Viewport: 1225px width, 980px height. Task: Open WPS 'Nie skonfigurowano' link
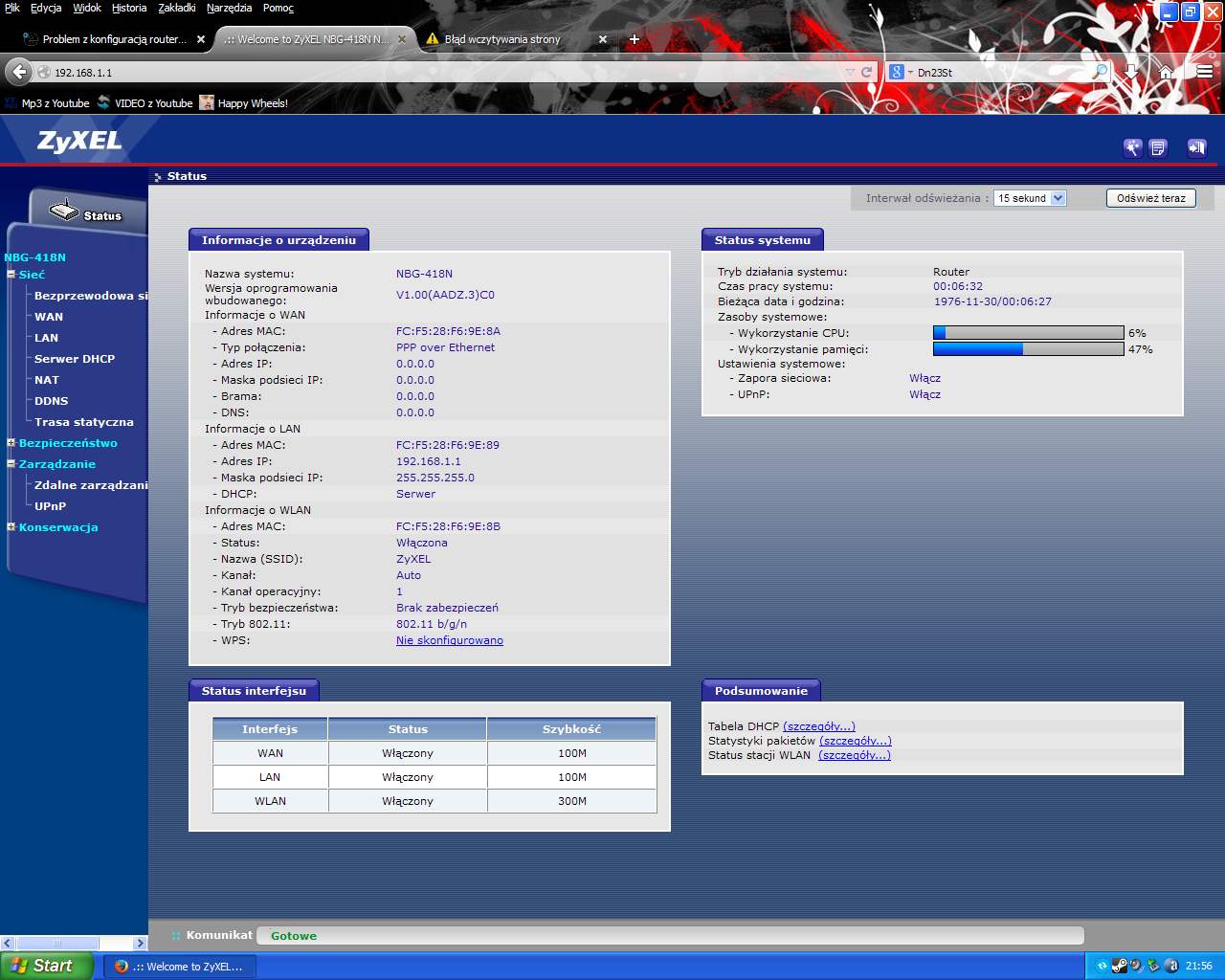pyautogui.click(x=450, y=640)
